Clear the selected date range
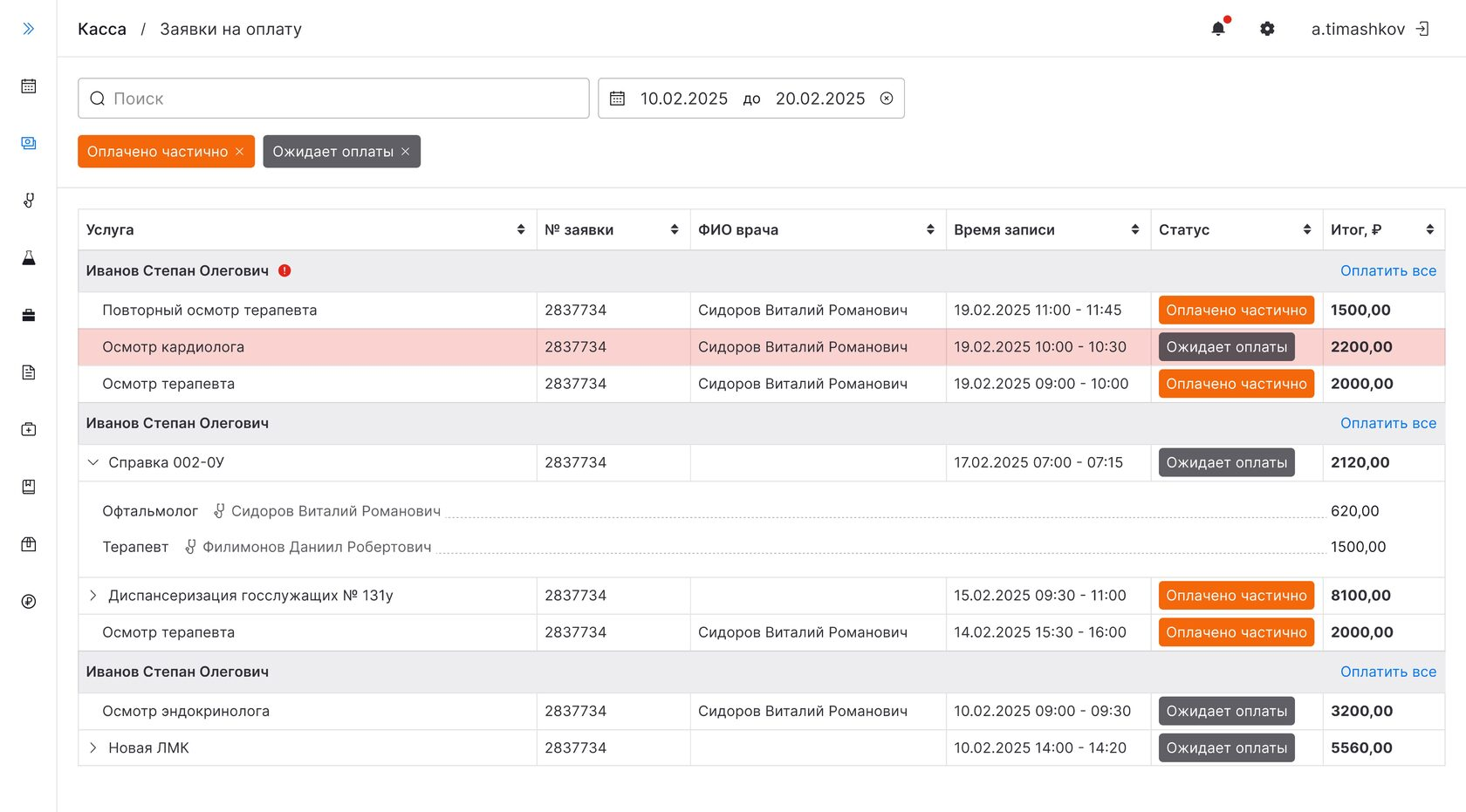Viewport: 1466px width, 812px height. pyautogui.click(x=887, y=99)
